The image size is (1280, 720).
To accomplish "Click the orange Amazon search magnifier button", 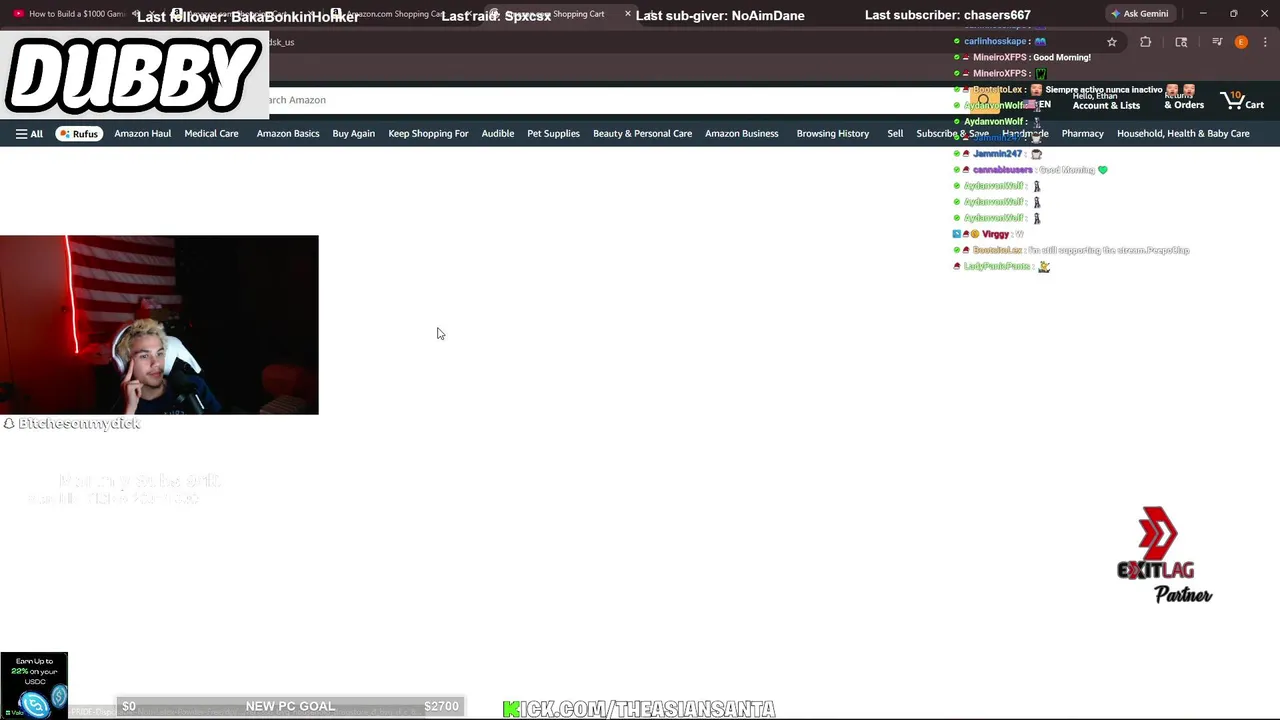I will coord(983,100).
